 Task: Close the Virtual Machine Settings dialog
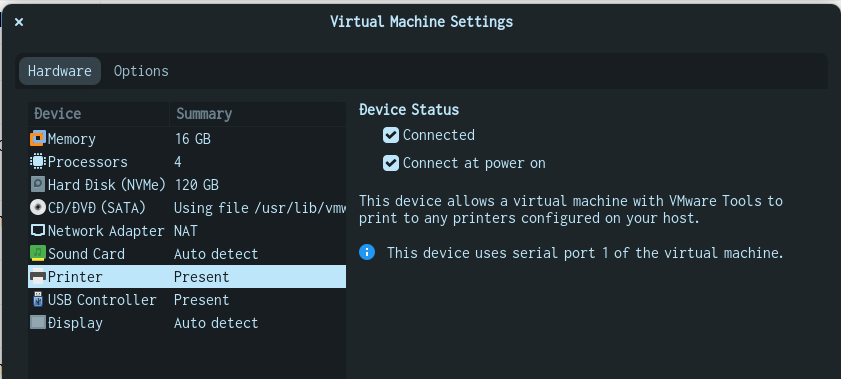[19, 22]
